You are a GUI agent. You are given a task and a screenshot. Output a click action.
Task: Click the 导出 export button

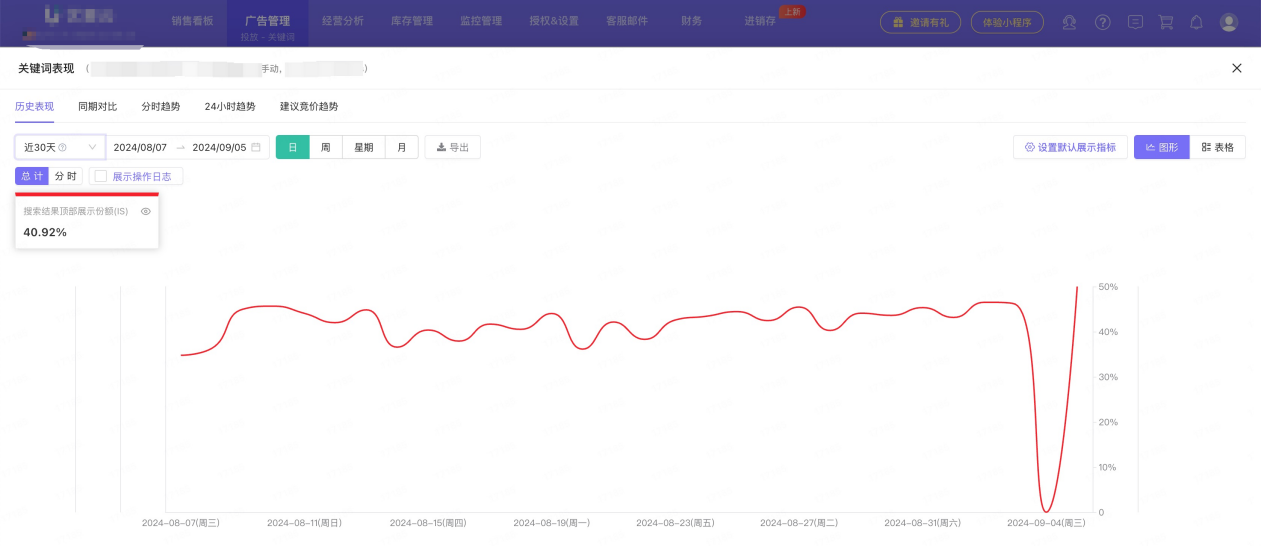point(453,147)
